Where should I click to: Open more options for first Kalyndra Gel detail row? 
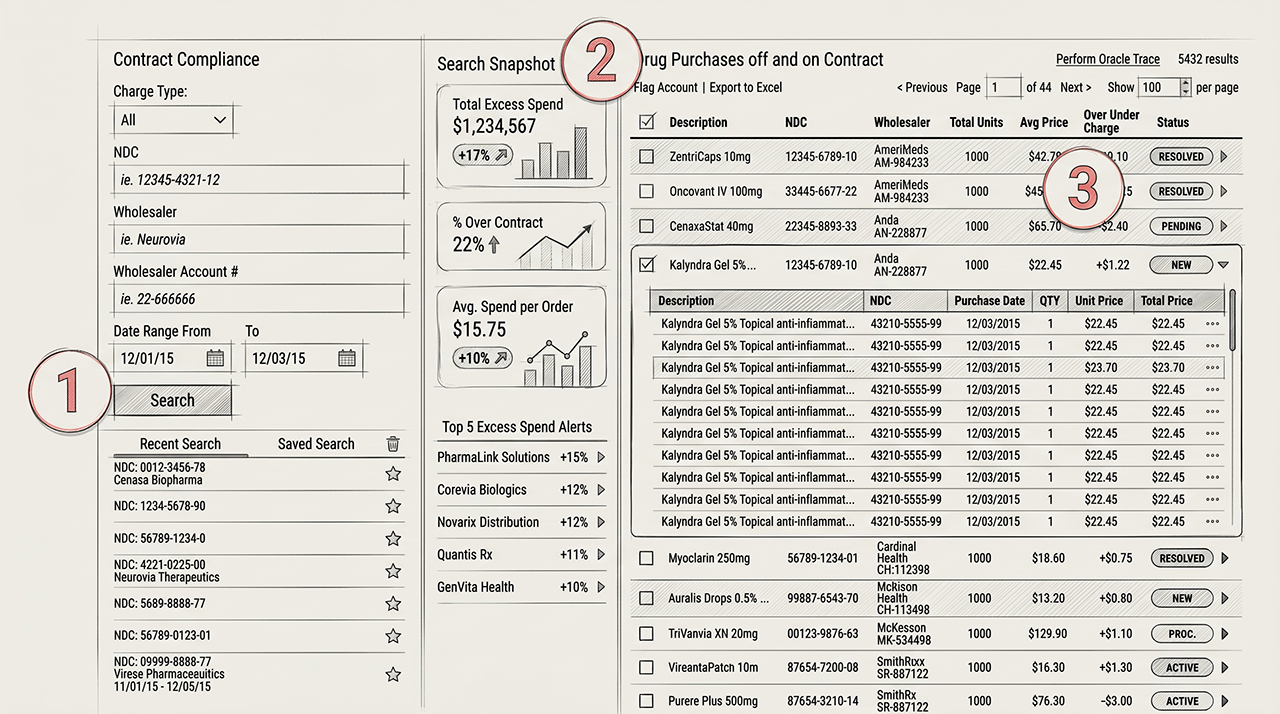pyautogui.click(x=1213, y=324)
